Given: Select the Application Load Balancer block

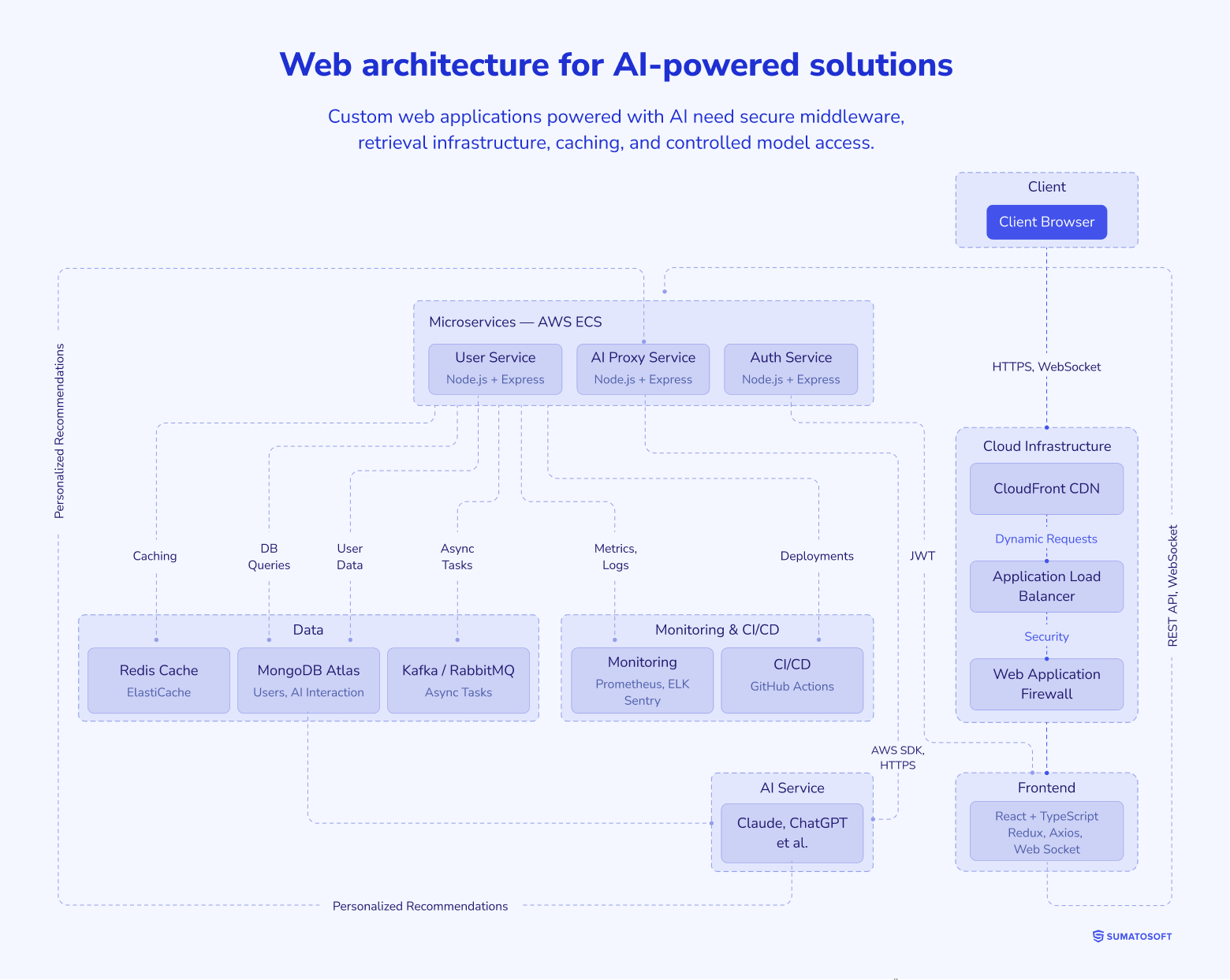Looking at the screenshot, I should pyautogui.click(x=1046, y=587).
